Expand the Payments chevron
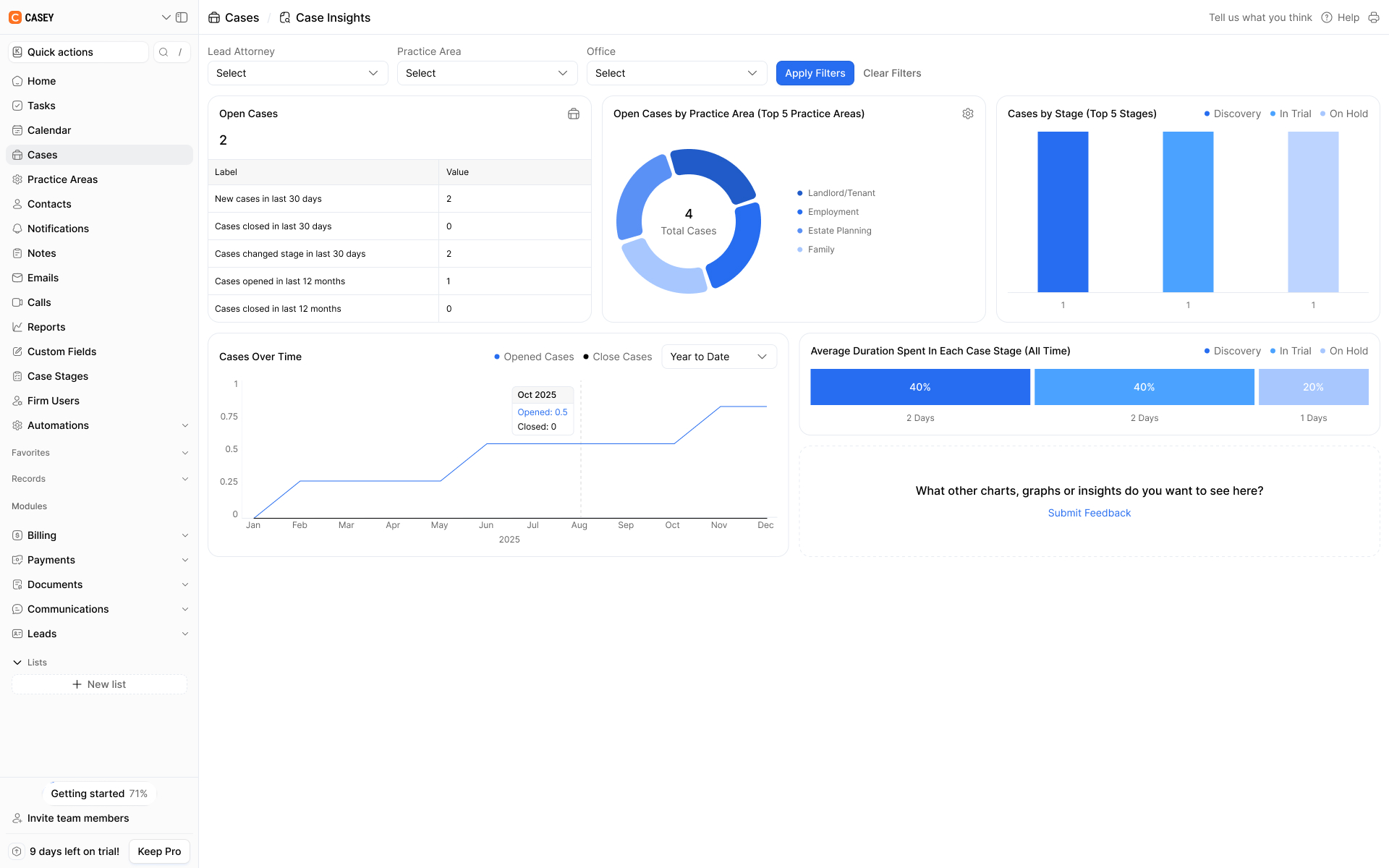 (x=185, y=560)
